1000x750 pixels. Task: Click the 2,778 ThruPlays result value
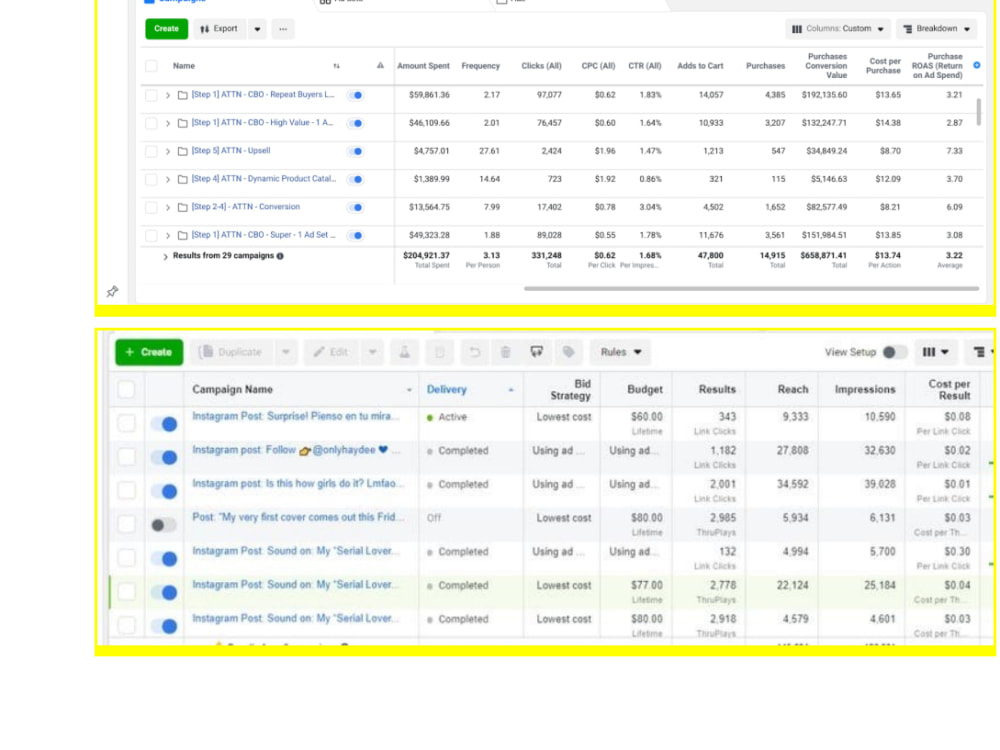[723, 585]
